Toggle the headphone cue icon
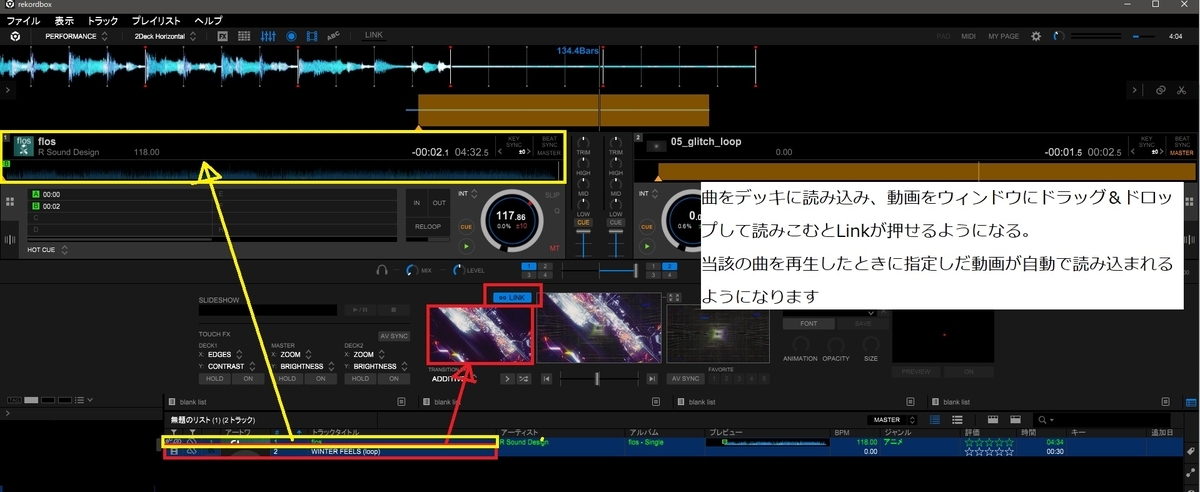 [x=381, y=270]
